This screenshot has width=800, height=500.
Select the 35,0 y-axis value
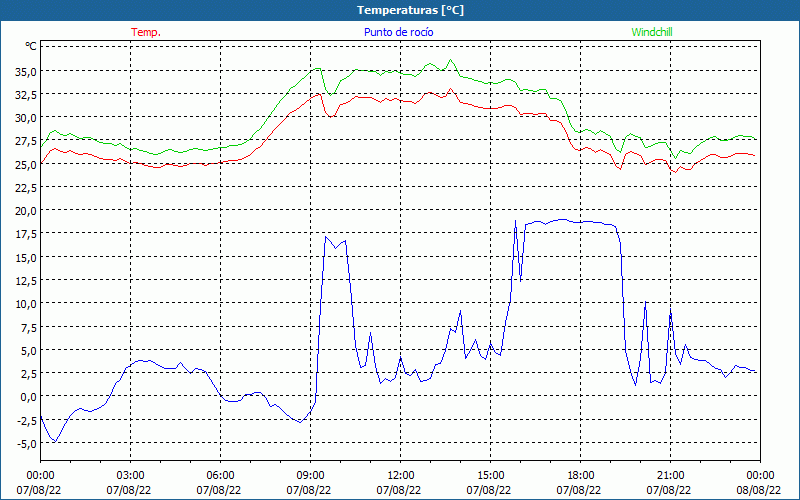click(27, 72)
